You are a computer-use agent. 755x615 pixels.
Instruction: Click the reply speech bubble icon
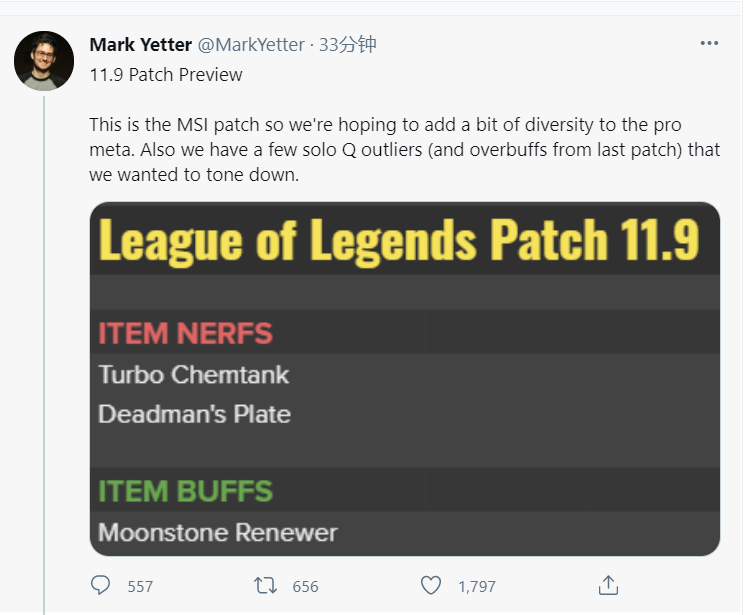pyautogui.click(x=101, y=585)
